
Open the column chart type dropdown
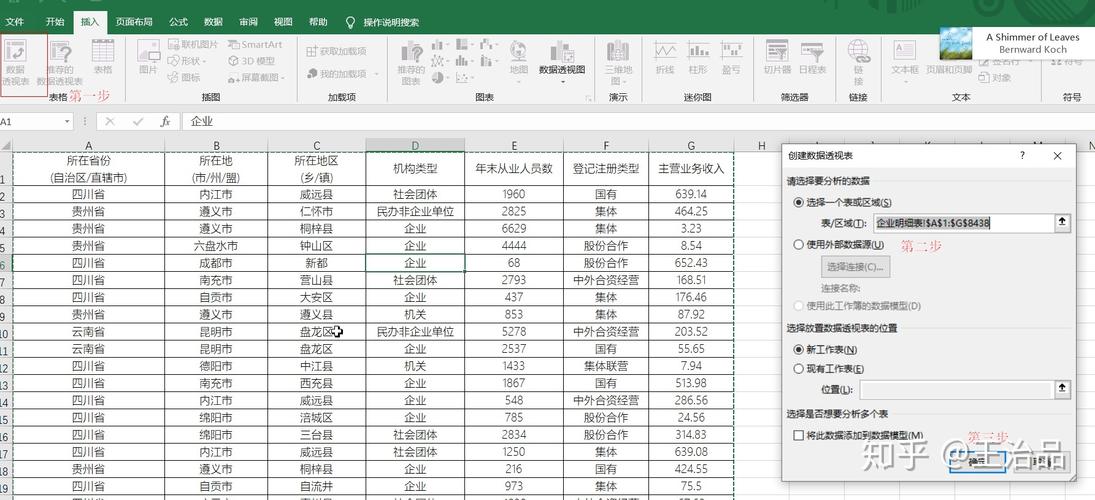pos(440,45)
